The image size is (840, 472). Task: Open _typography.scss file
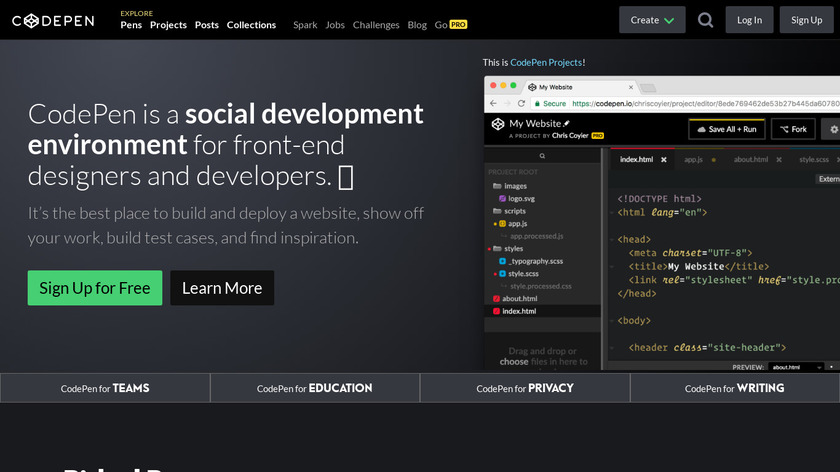click(x=531, y=261)
